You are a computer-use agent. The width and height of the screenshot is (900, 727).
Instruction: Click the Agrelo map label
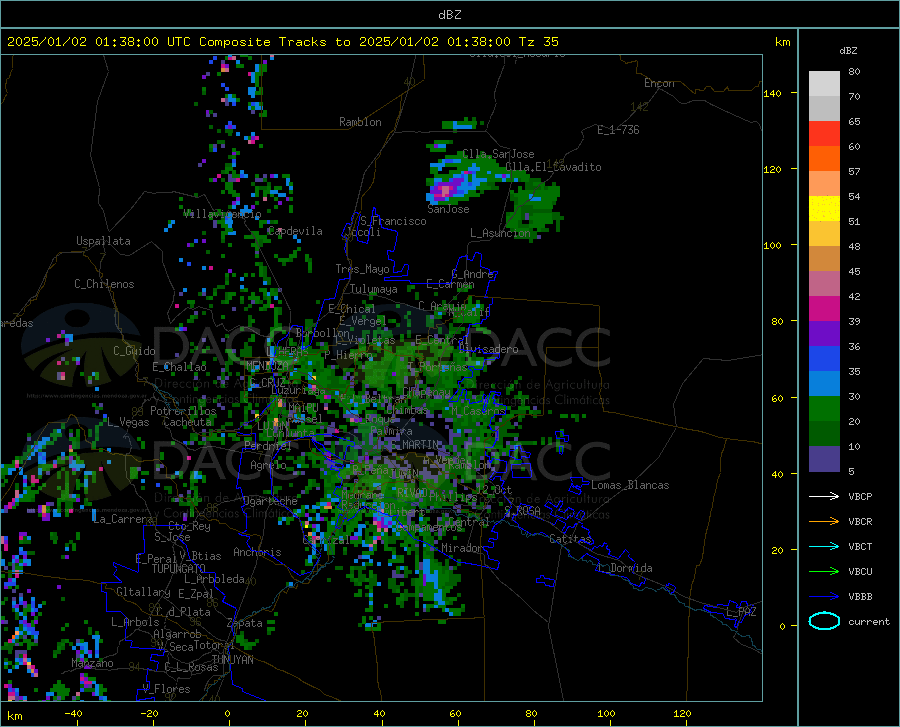click(x=268, y=465)
